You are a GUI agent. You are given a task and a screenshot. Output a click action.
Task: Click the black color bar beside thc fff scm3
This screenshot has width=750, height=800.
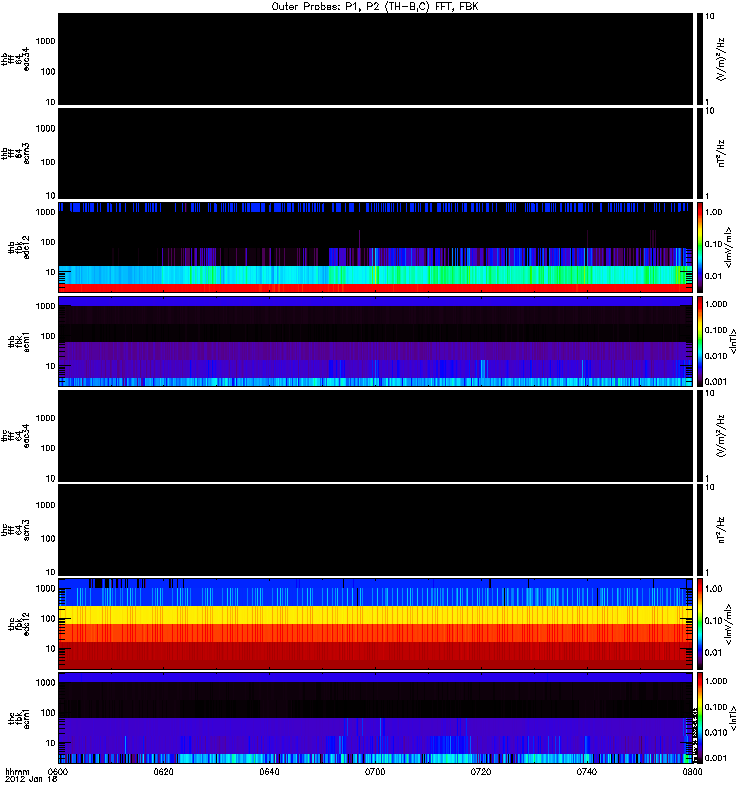click(x=700, y=530)
